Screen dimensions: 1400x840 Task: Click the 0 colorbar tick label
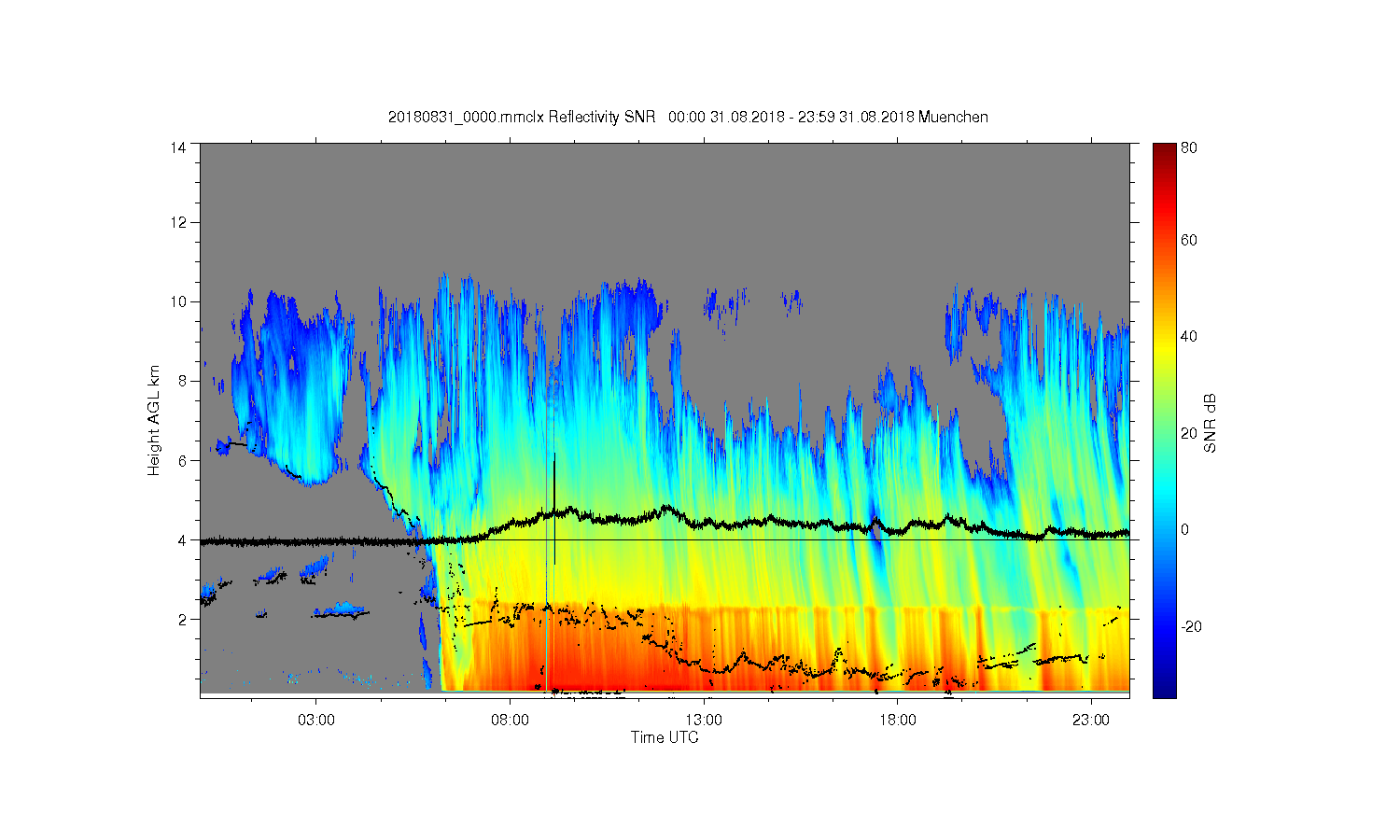coord(1184,529)
